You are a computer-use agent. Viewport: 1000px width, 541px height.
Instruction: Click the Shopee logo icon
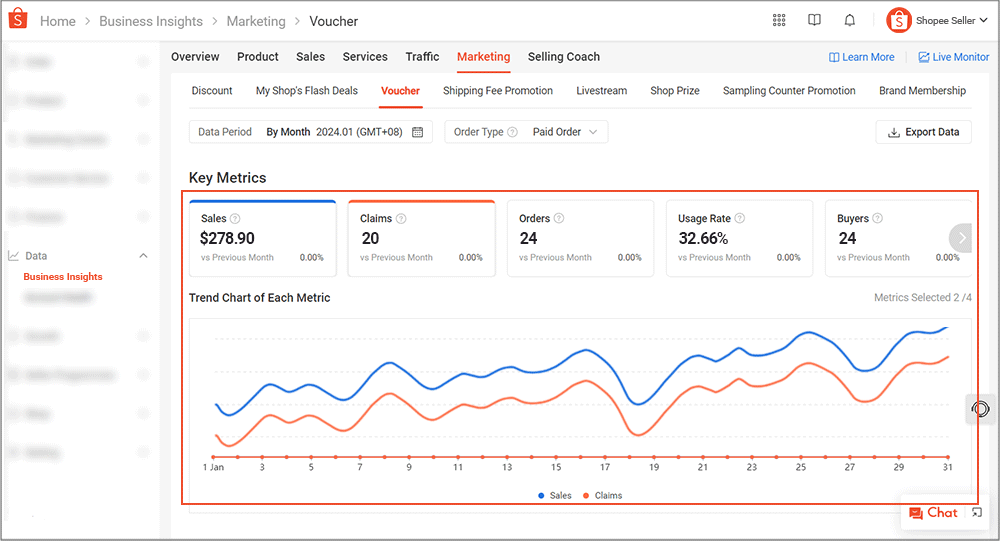[x=19, y=21]
